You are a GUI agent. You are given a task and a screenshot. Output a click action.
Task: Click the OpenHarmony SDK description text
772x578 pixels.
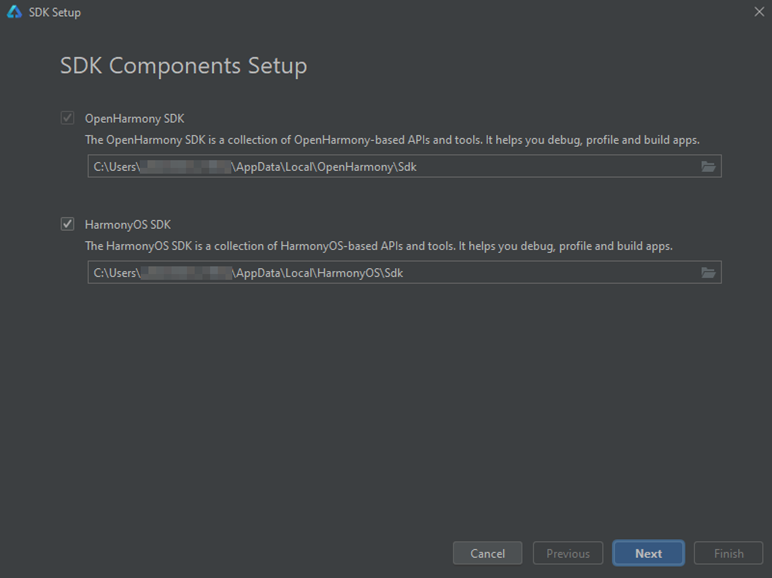pyautogui.click(x=392, y=140)
